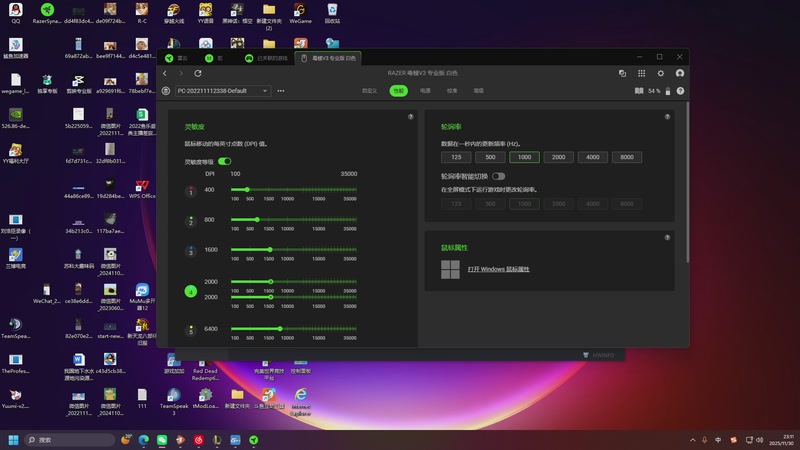
Task: Open the 自定义 sub-tab
Action: [x=369, y=91]
